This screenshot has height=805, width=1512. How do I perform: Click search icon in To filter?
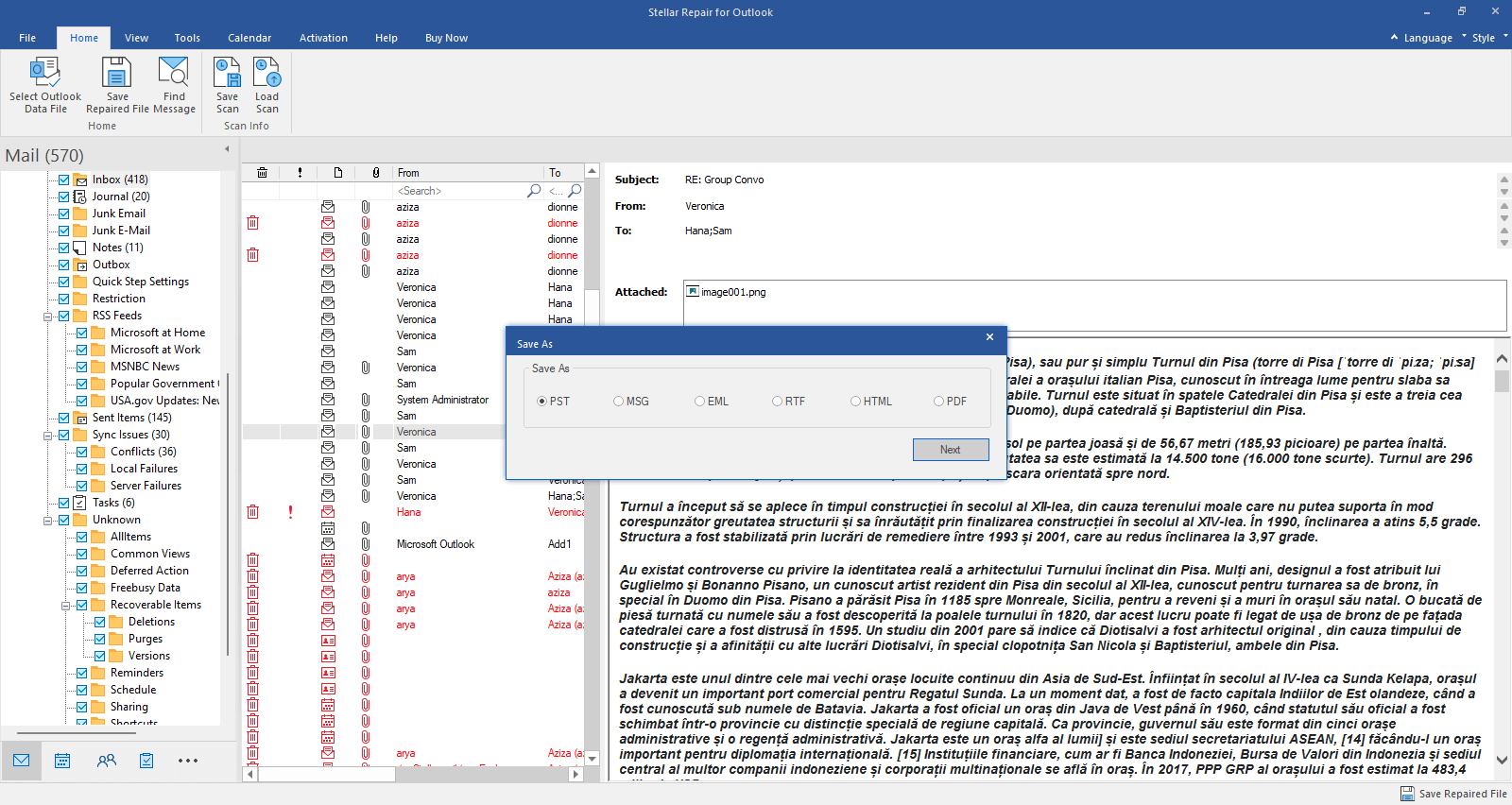575,190
